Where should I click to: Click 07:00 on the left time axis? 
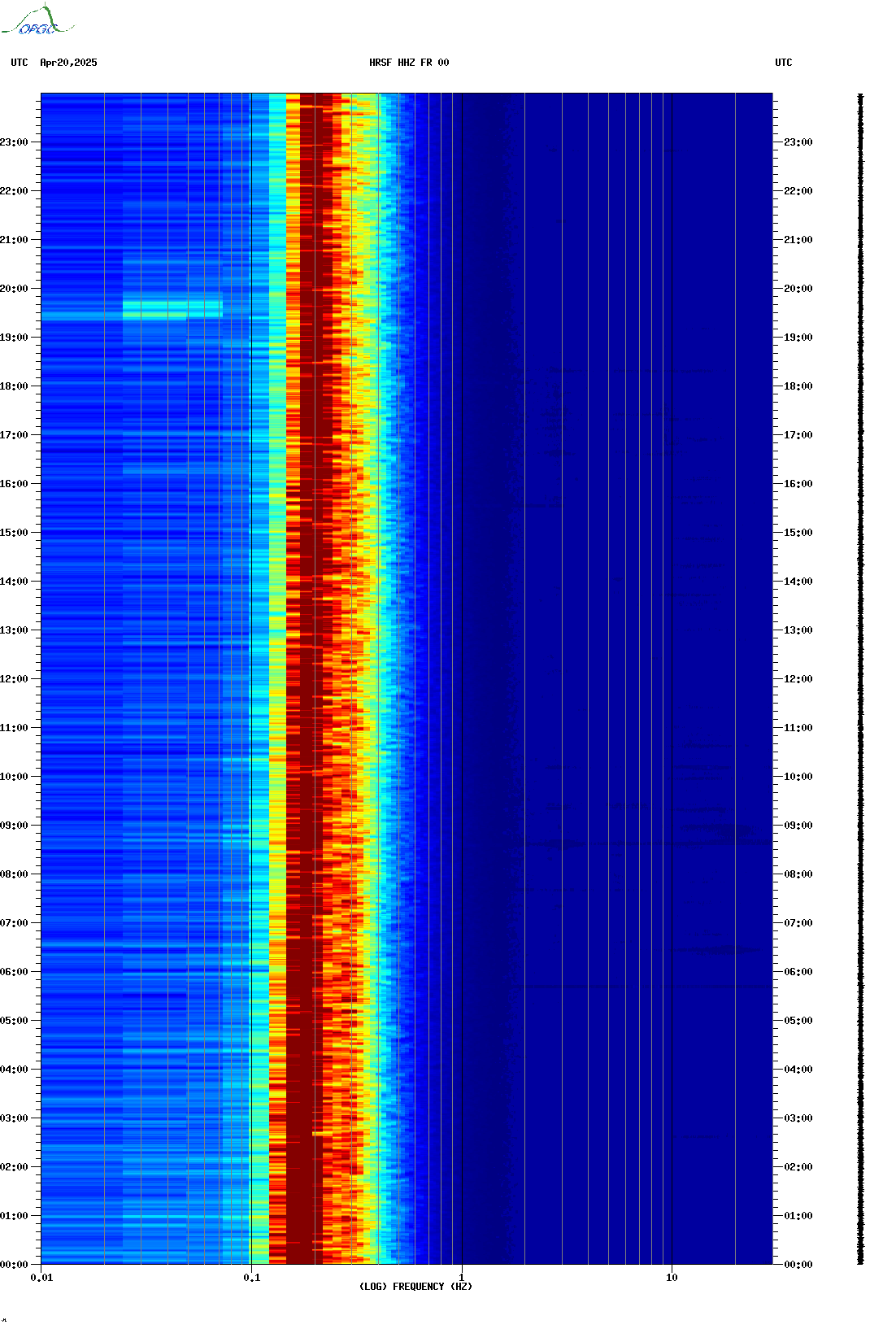[14, 923]
